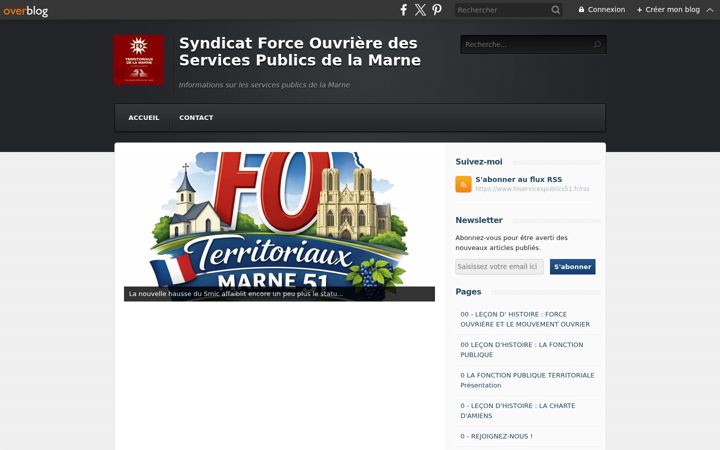The height and width of the screenshot is (450, 720).
Task: Share via the Facebook icon
Action: coord(403,10)
